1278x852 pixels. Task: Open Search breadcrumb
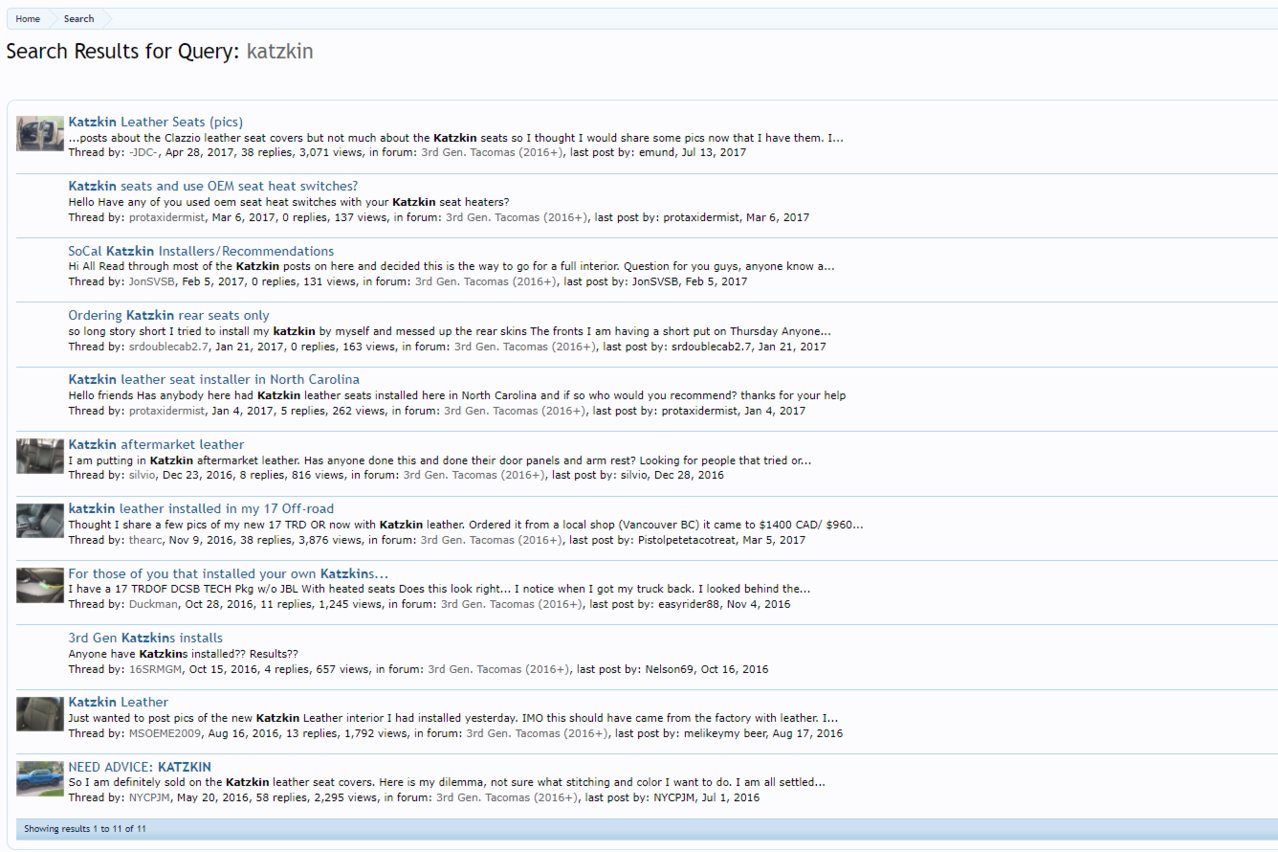[79, 19]
